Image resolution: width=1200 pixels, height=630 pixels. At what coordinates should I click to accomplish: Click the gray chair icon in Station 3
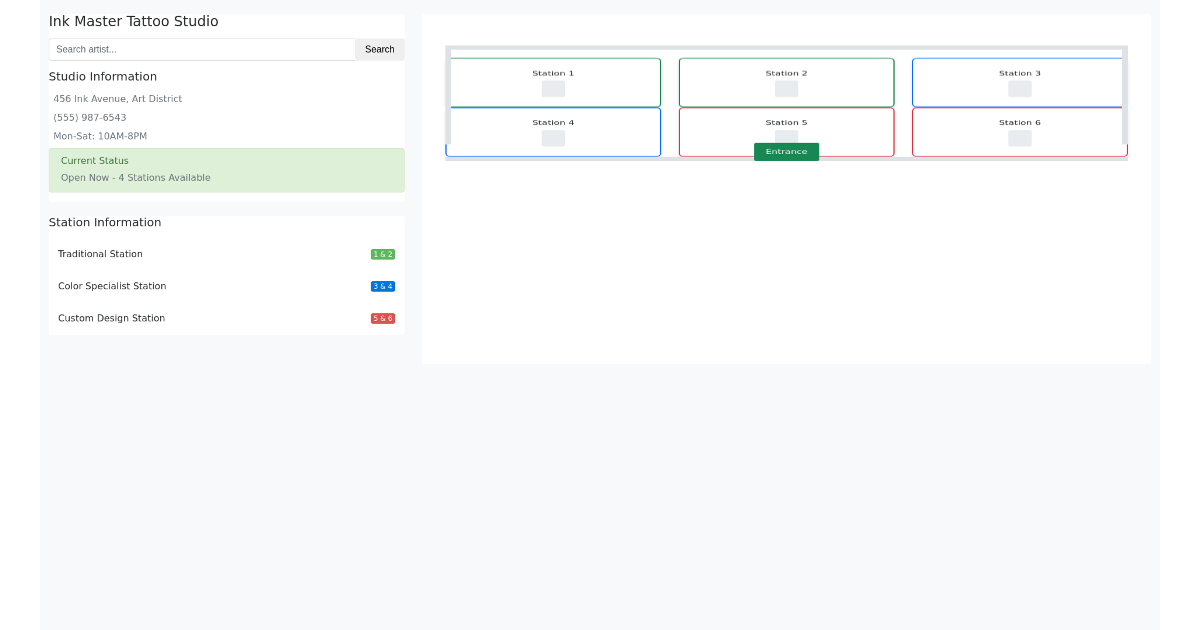pos(1019,89)
